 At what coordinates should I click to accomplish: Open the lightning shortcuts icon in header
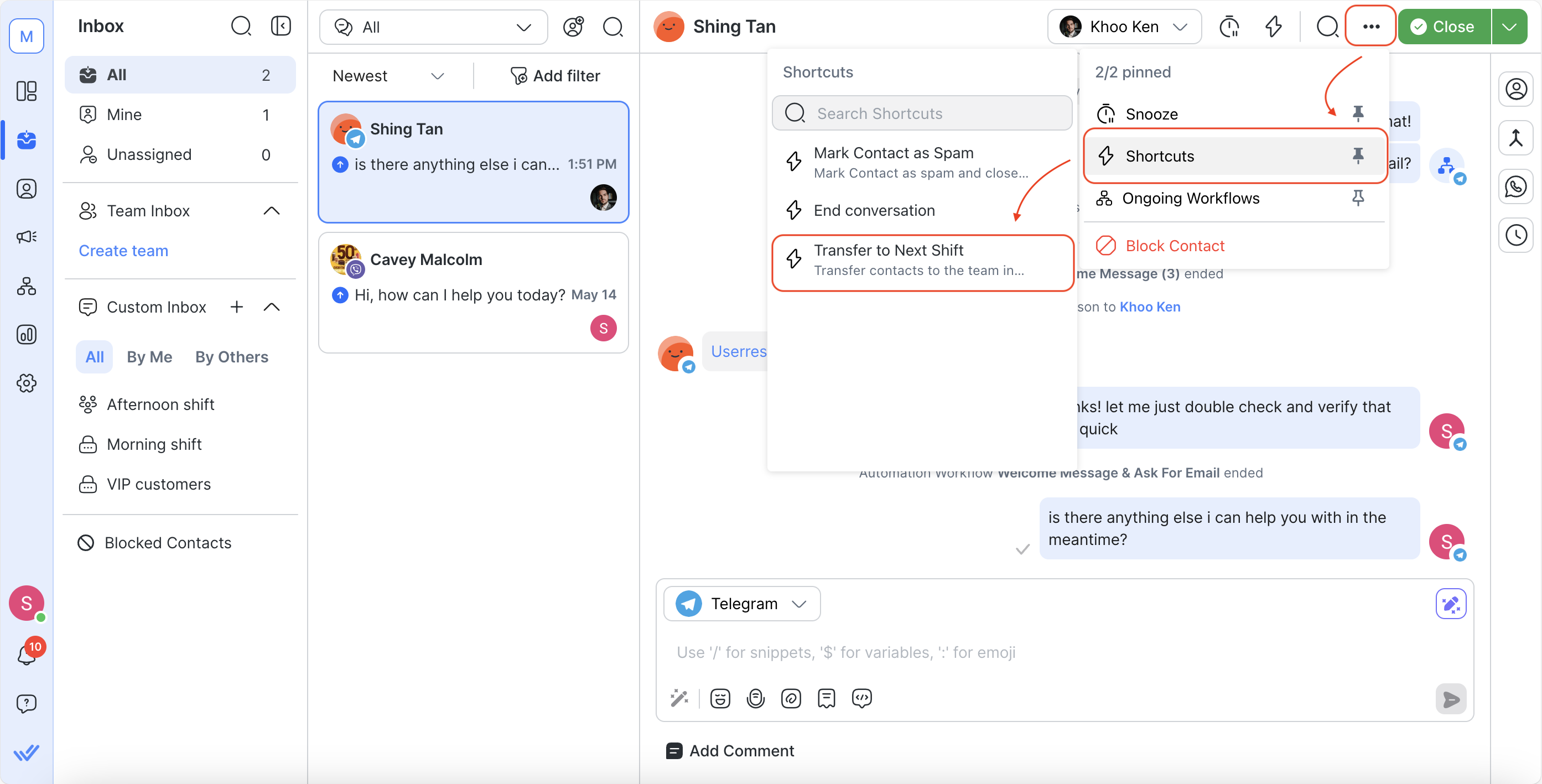tap(1273, 27)
